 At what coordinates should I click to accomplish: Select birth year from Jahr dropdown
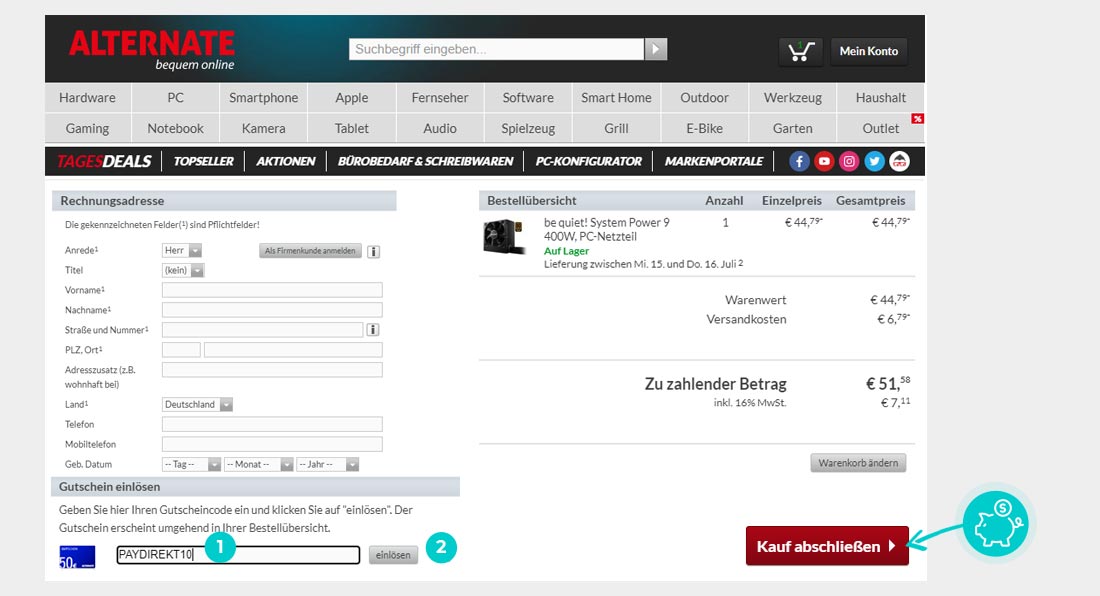click(328, 464)
